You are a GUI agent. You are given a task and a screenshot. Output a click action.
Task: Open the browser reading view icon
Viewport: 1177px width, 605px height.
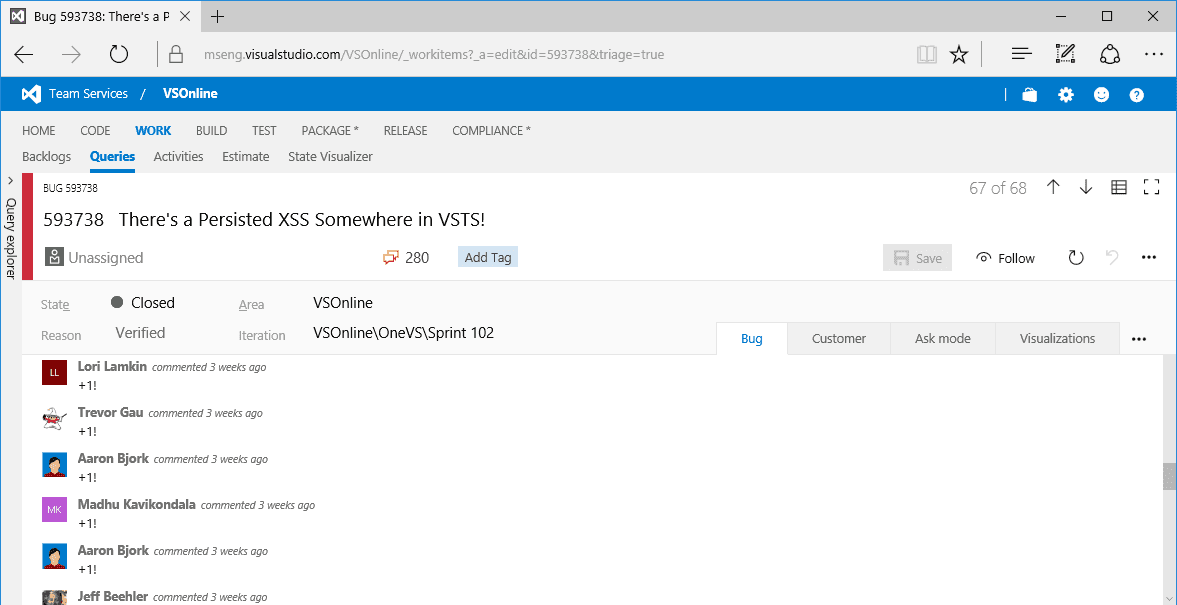coord(927,54)
